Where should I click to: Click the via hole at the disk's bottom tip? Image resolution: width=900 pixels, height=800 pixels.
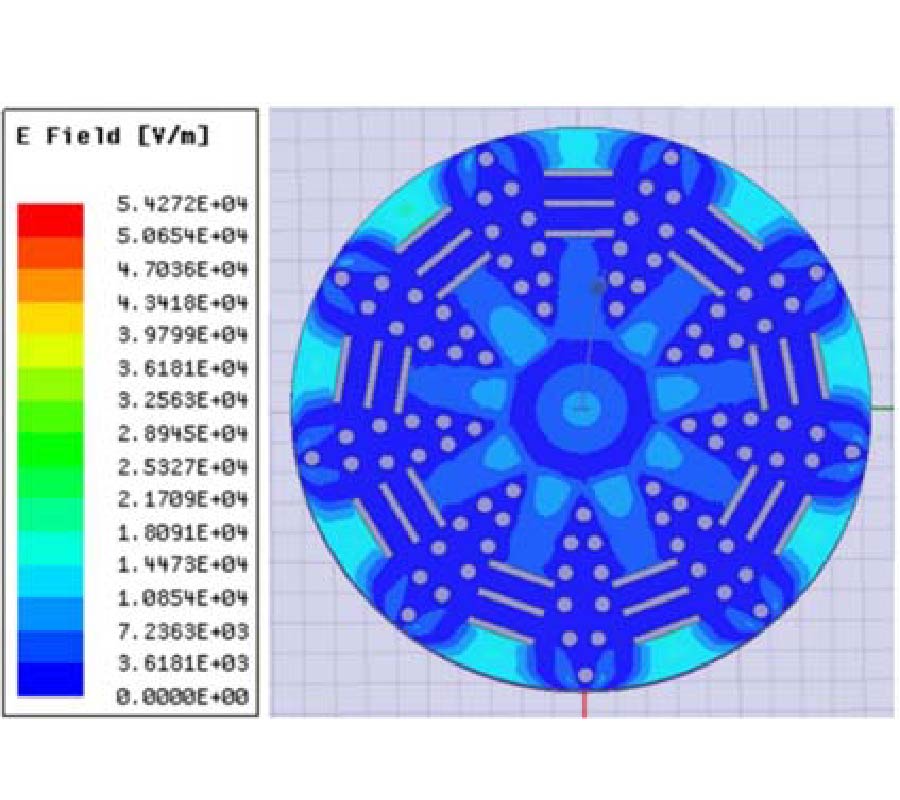tap(585, 675)
